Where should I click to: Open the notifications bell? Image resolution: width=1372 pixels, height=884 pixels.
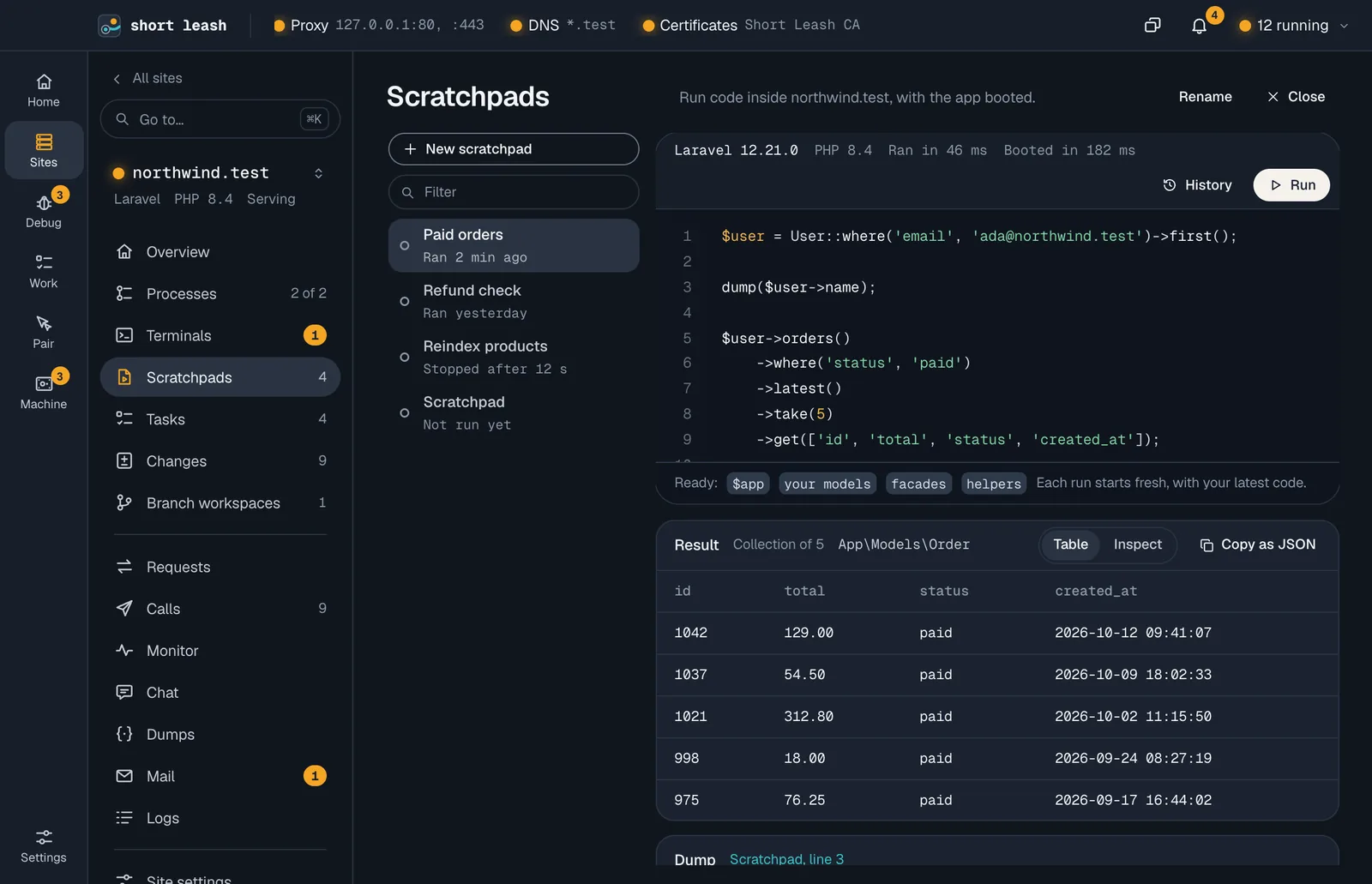pyautogui.click(x=1200, y=26)
